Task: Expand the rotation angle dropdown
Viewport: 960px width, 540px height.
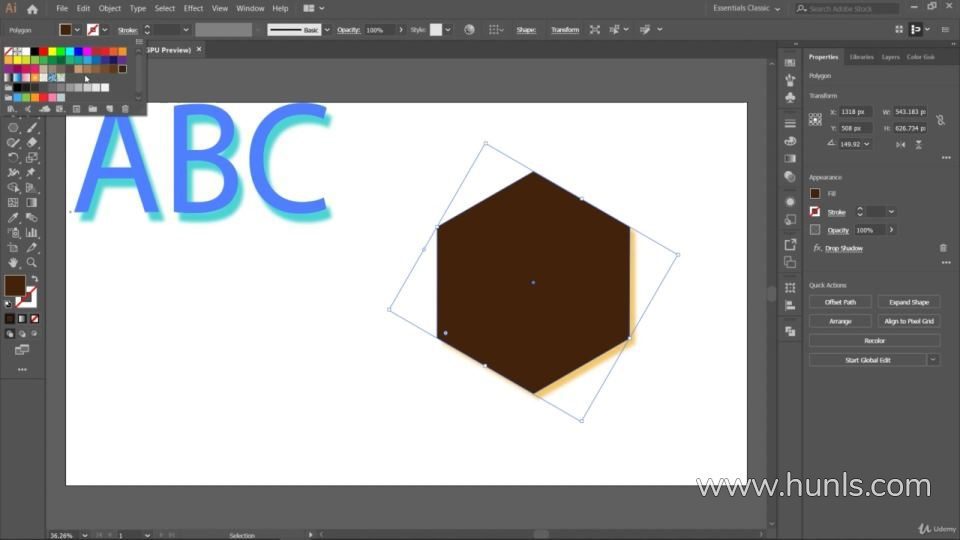Action: pyautogui.click(x=866, y=144)
